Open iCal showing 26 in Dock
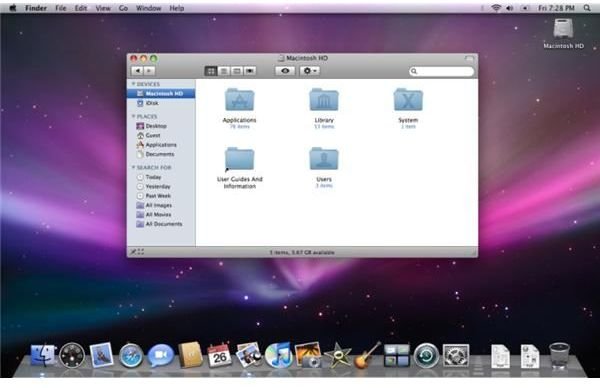This screenshot has width=600, height=388. 219,355
